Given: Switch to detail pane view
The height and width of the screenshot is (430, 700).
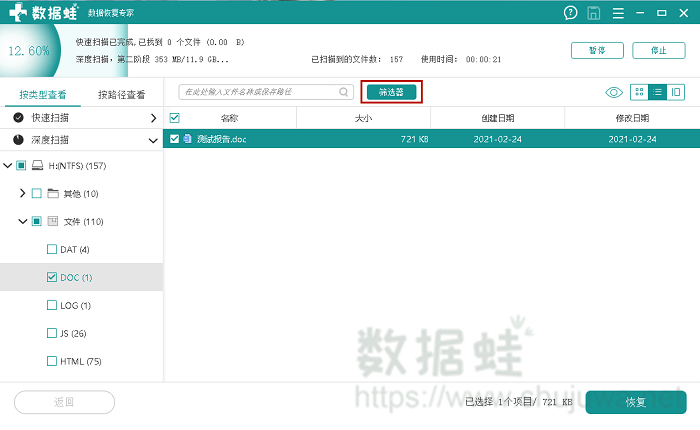Looking at the screenshot, I should click(675, 92).
